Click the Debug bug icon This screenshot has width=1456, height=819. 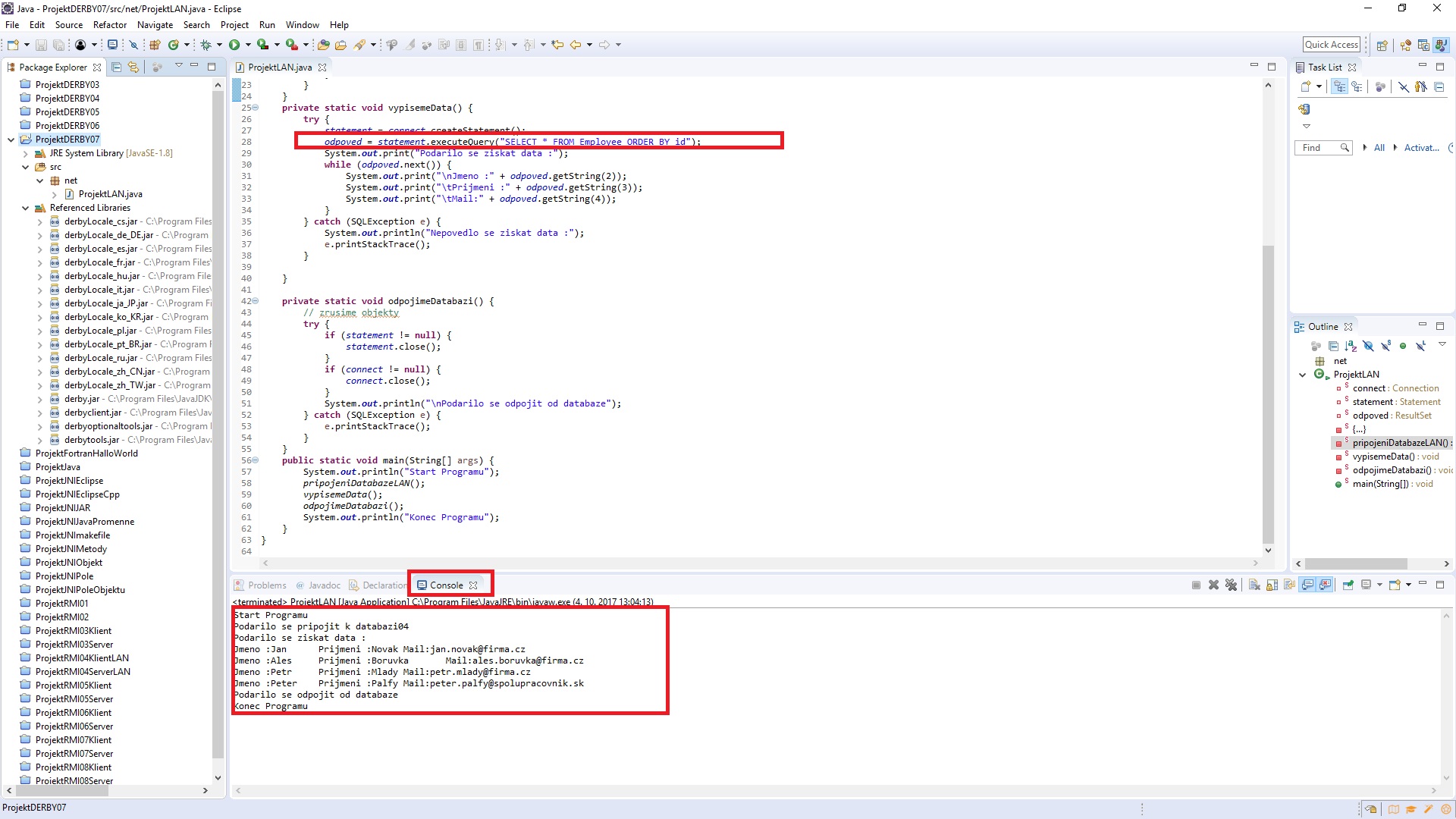(206, 45)
